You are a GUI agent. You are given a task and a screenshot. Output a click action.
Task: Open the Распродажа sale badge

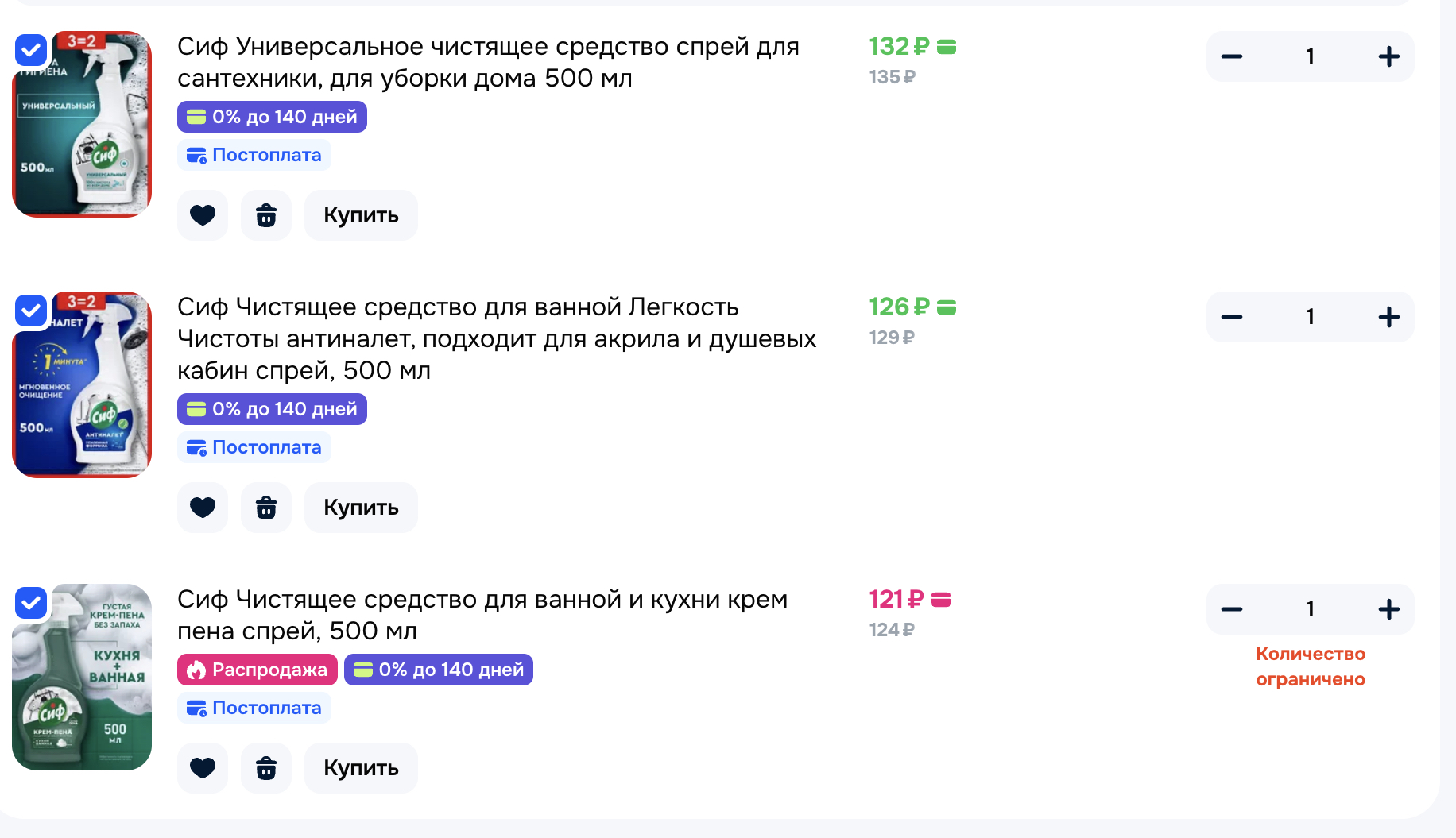pos(258,670)
